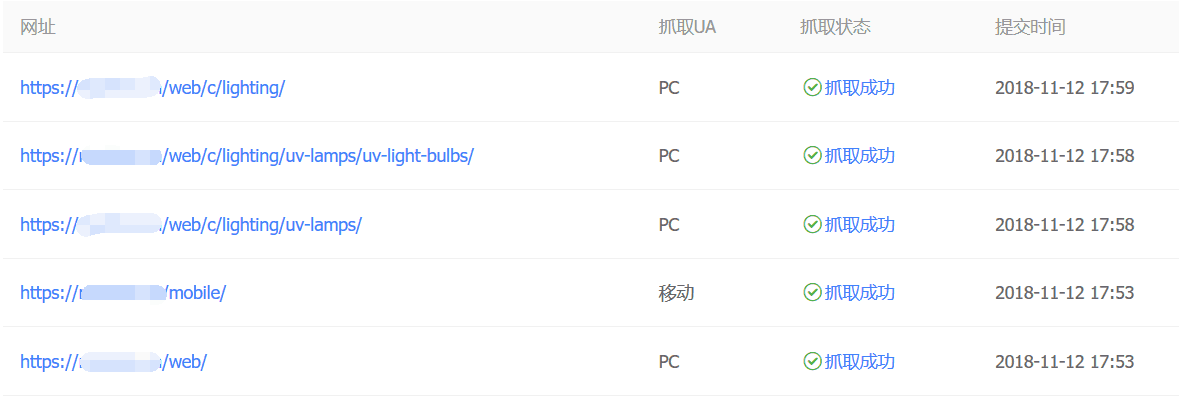Click 抓取成功 status in the mobile row
Image resolution: width=1179 pixels, height=402 pixels.
[x=859, y=292]
